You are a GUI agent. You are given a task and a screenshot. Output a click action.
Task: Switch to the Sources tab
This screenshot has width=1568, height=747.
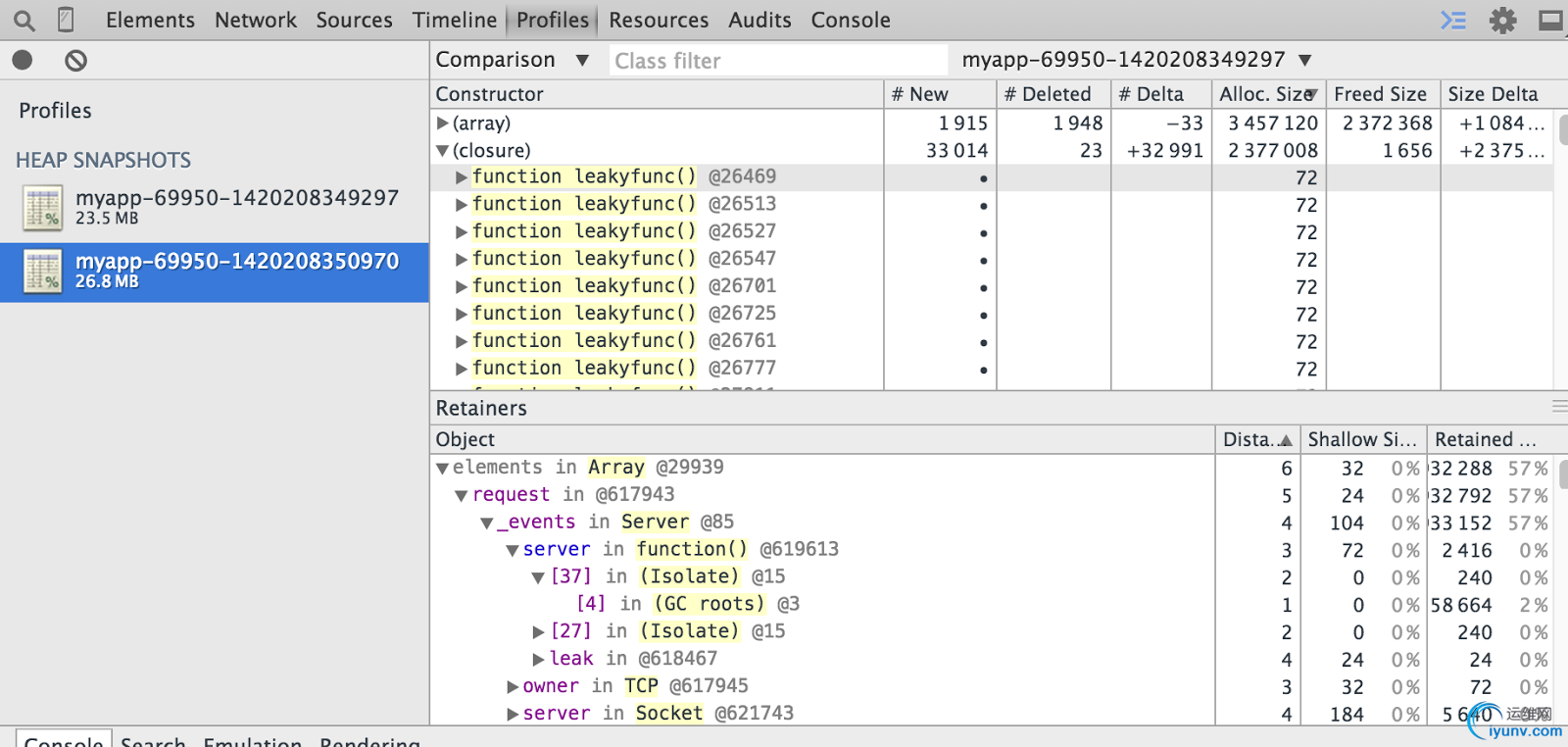pos(354,20)
